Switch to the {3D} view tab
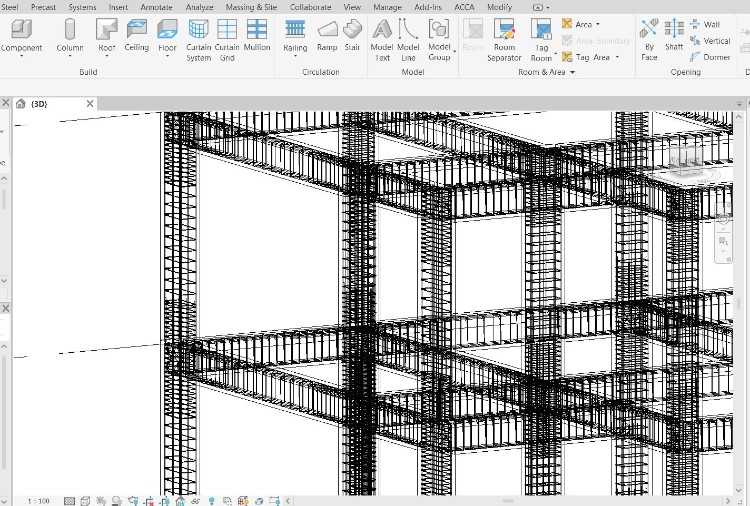750x506 pixels. click(x=39, y=104)
